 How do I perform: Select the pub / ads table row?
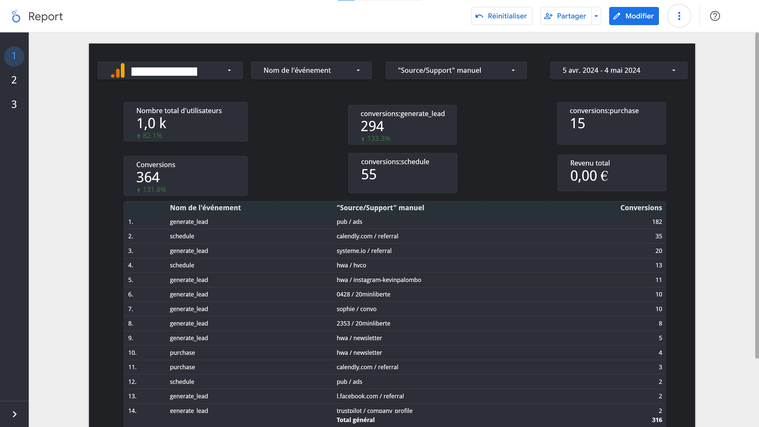pyautogui.click(x=352, y=222)
